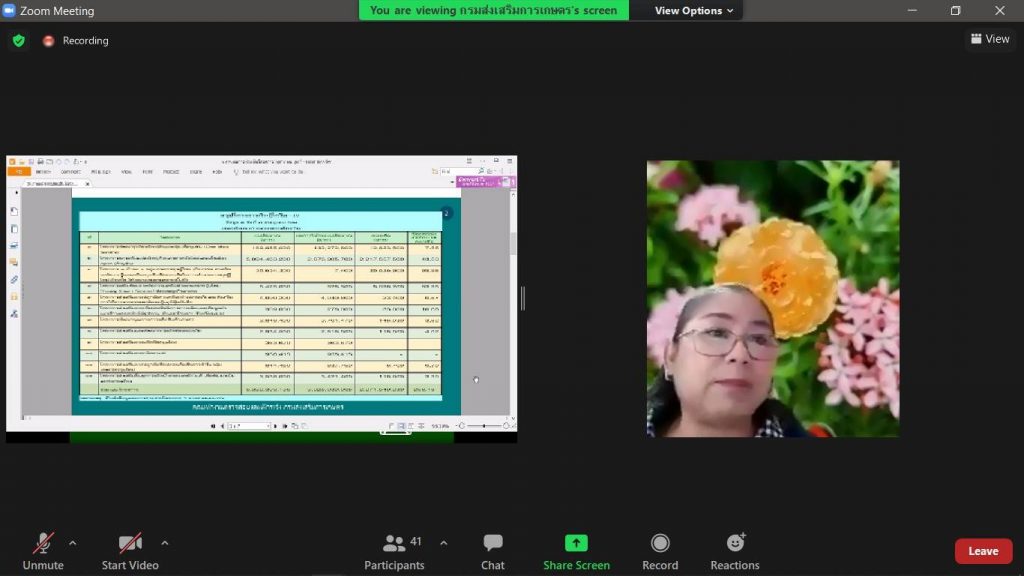Click the Zoom Meeting app icon in title bar
The height and width of the screenshot is (576, 1024).
(x=9, y=11)
